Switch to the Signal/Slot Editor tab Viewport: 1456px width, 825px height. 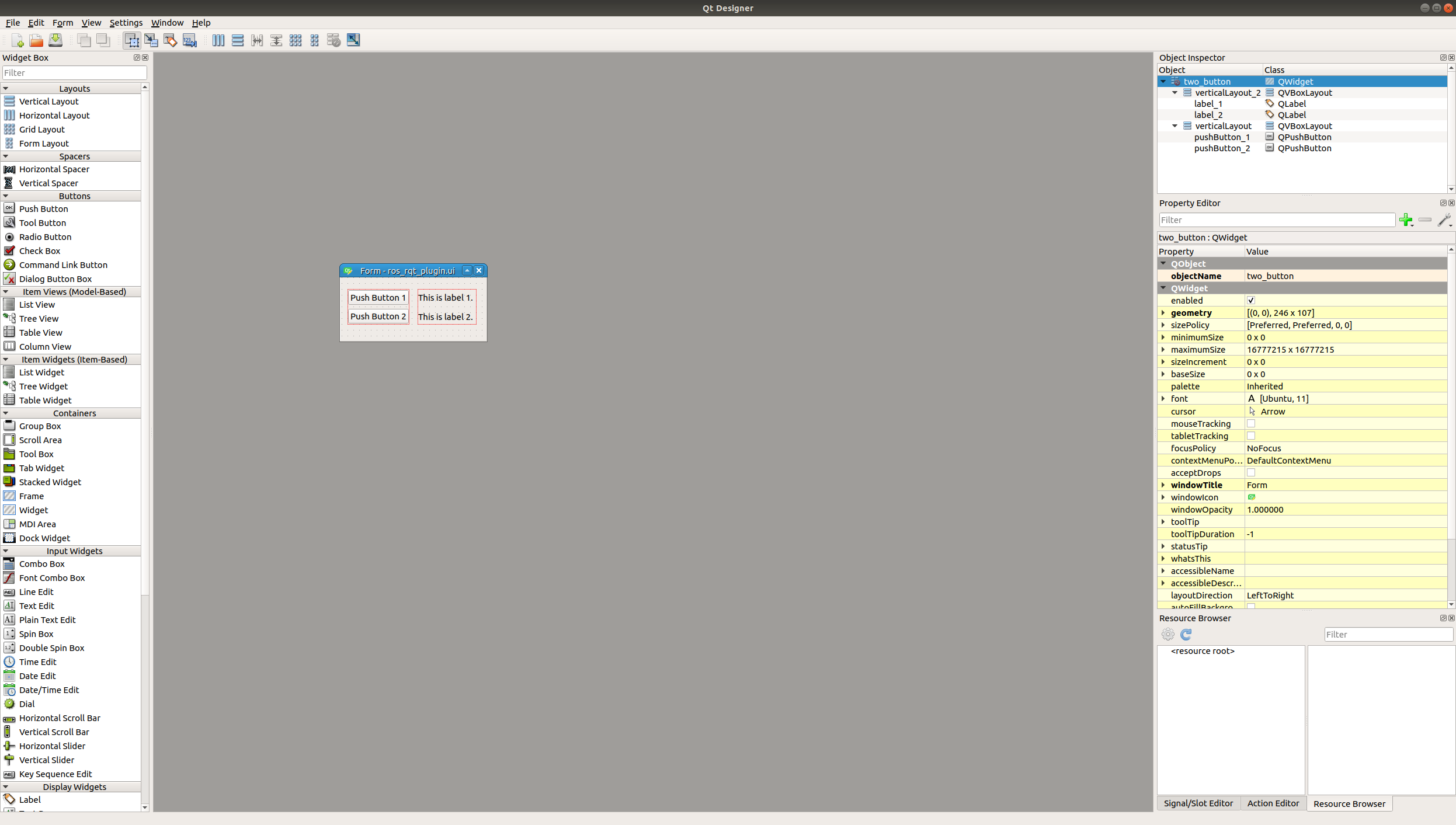pyautogui.click(x=1198, y=803)
